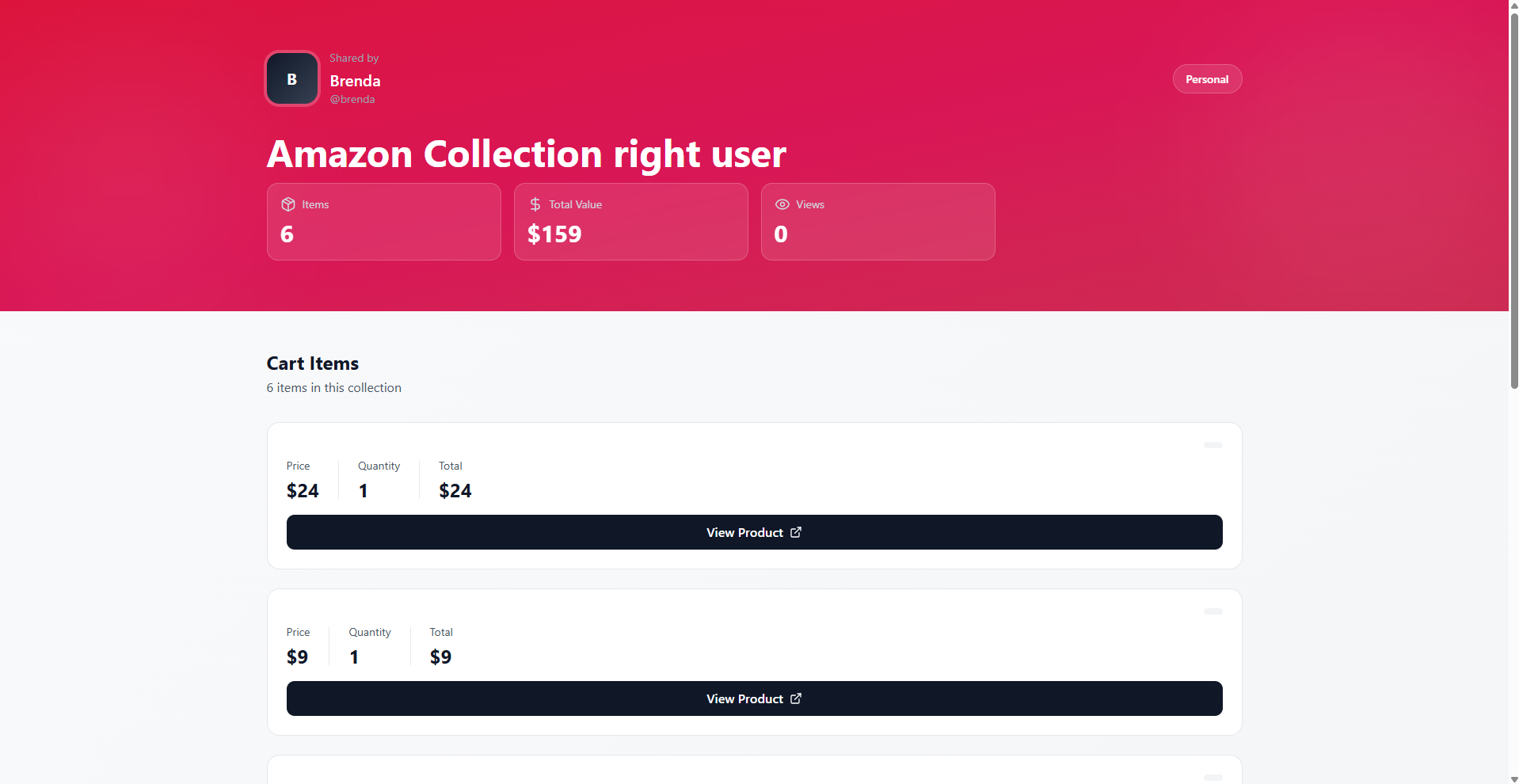Click the placeholder pill on the first cart item

tap(1212, 445)
